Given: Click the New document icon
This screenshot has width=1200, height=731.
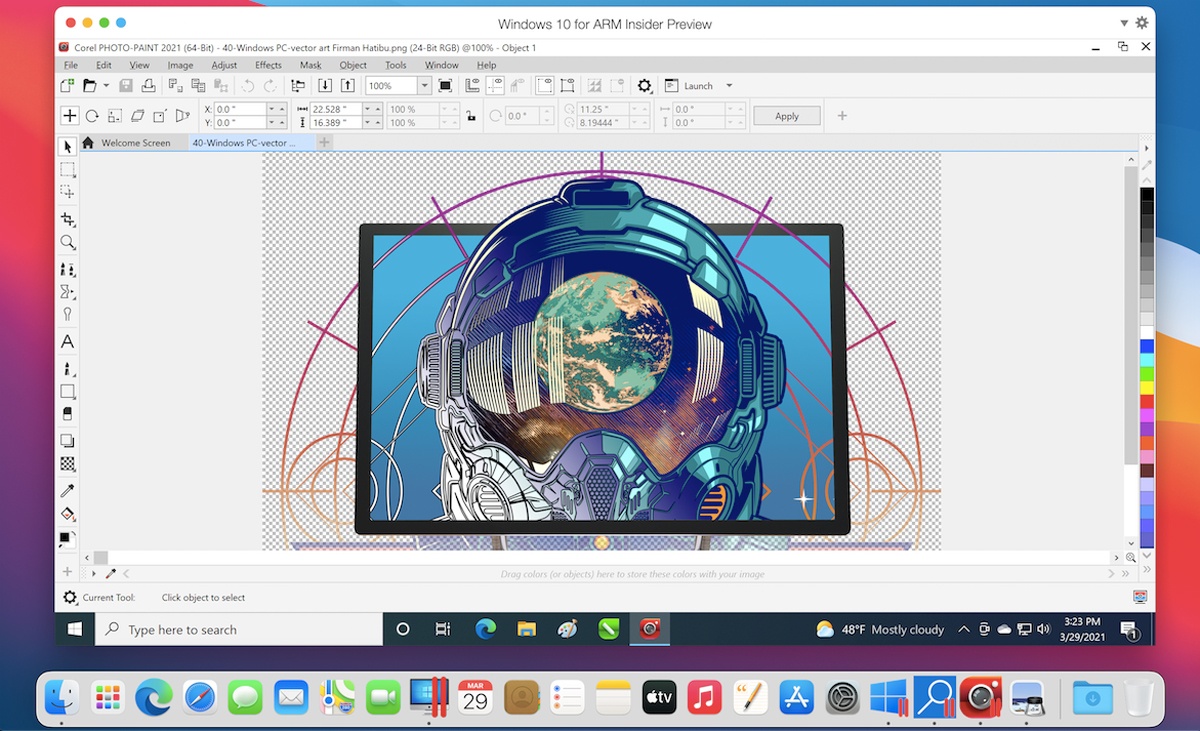Looking at the screenshot, I should [67, 86].
